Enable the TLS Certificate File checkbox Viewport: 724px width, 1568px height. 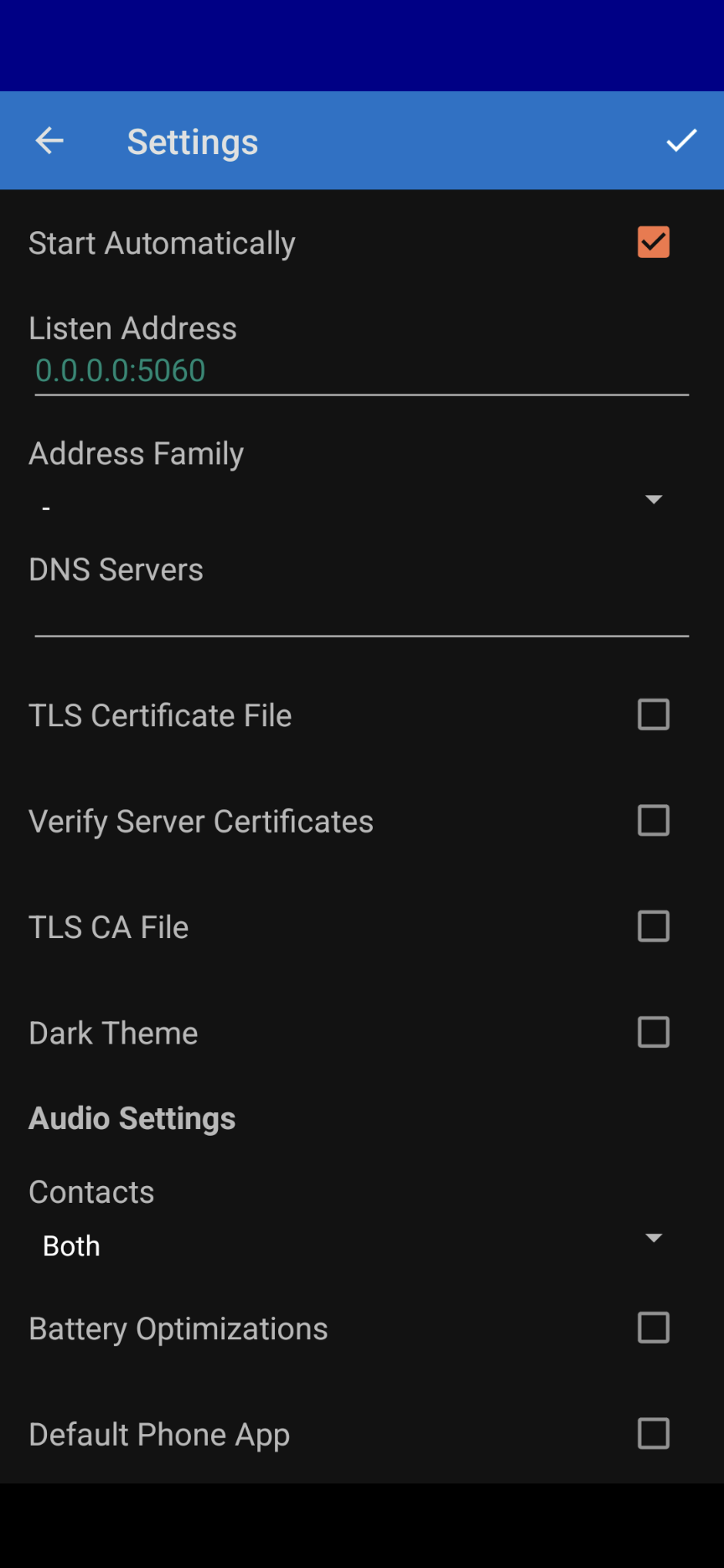(x=654, y=714)
